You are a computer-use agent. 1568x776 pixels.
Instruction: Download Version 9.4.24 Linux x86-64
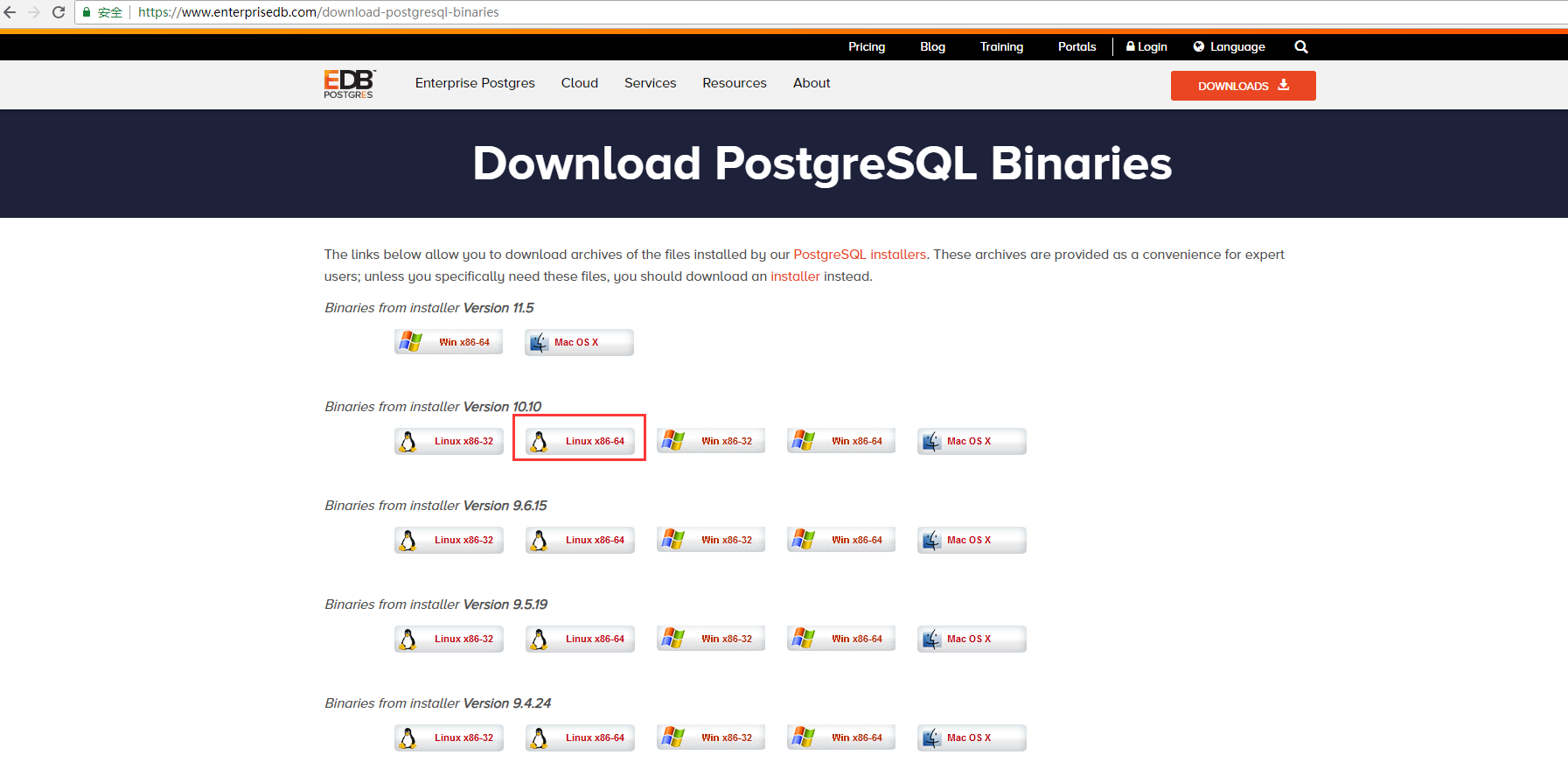pyautogui.click(x=580, y=738)
